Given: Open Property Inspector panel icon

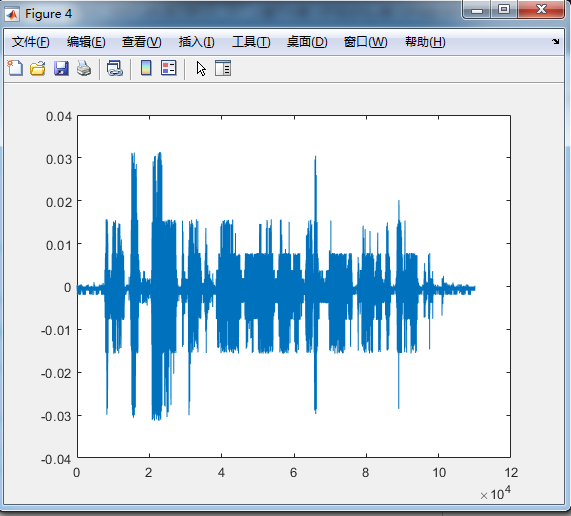Looking at the screenshot, I should [223, 68].
